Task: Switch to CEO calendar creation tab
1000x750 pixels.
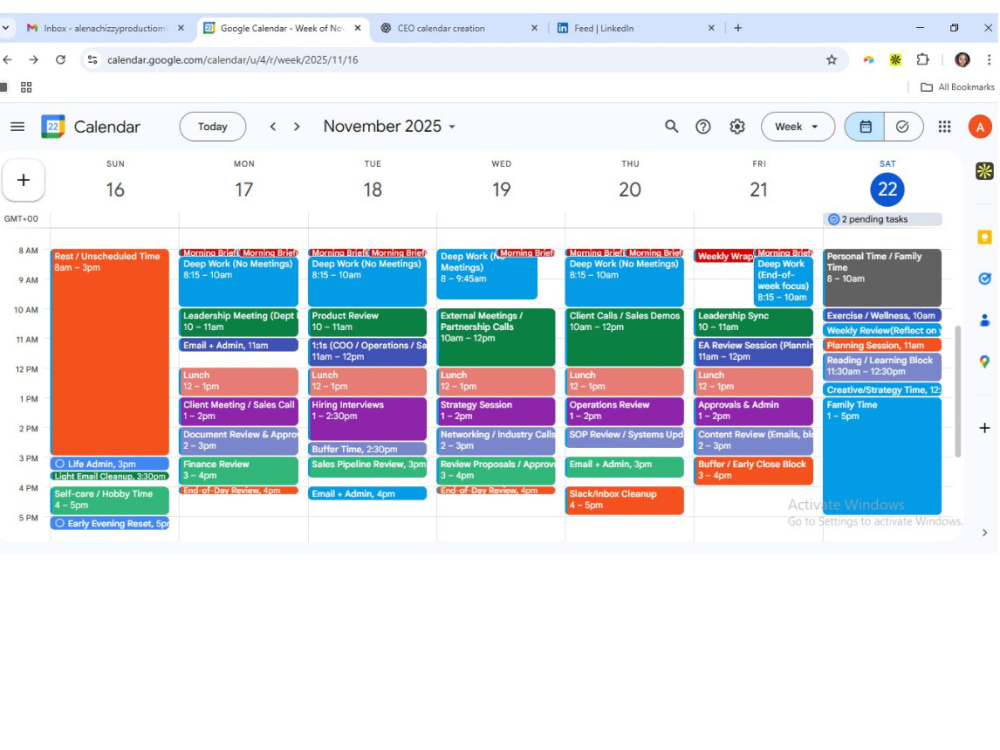Action: click(458, 28)
